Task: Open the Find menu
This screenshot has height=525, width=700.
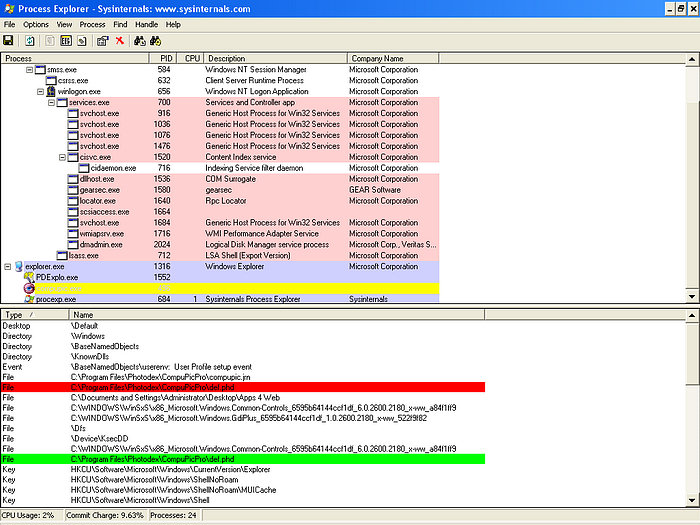Action: [x=120, y=25]
